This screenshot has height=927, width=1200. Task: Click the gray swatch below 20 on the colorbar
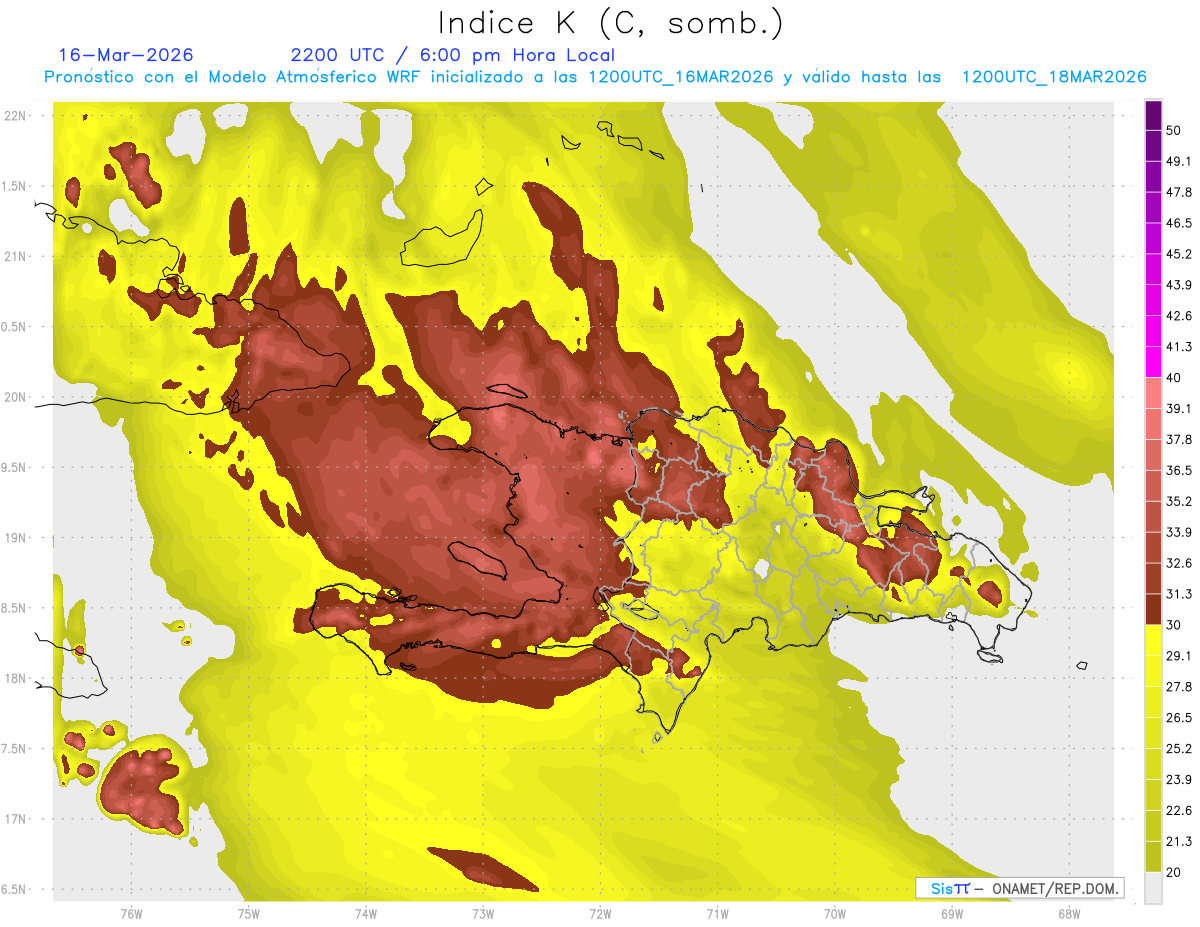(1153, 888)
